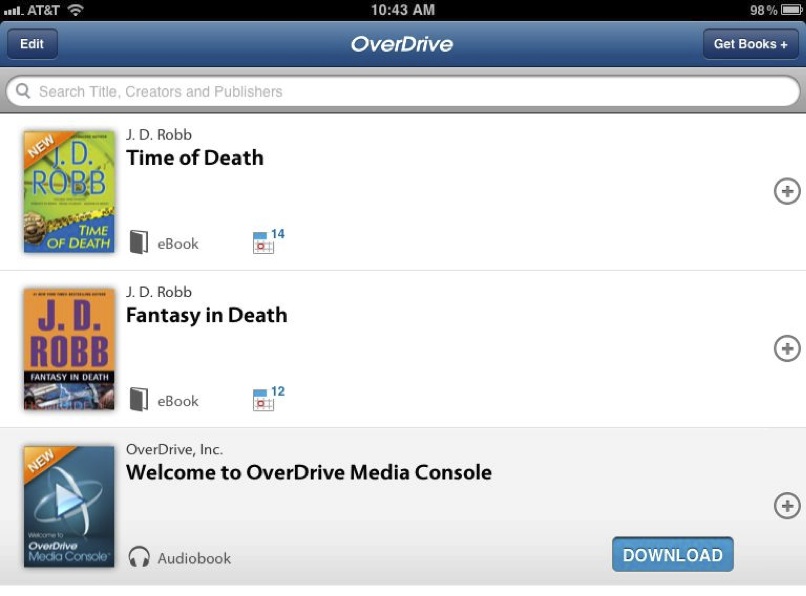806x596 pixels.
Task: Click author 'J. D. Robb' above Fantasy in Death
Action: (159, 292)
